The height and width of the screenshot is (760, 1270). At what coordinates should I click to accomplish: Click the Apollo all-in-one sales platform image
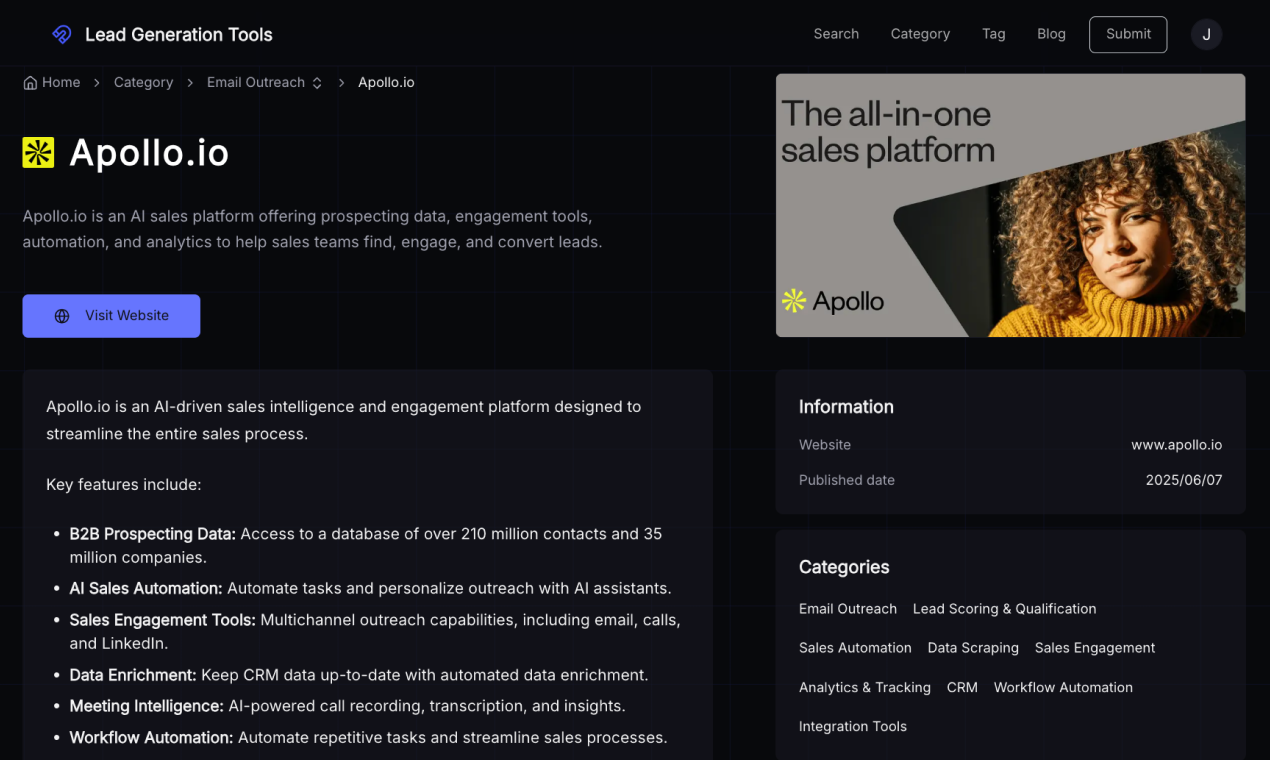pyautogui.click(x=1010, y=205)
